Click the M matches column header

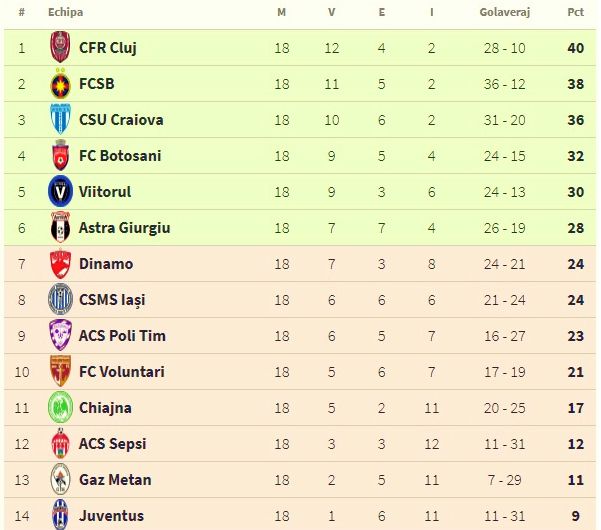(281, 13)
